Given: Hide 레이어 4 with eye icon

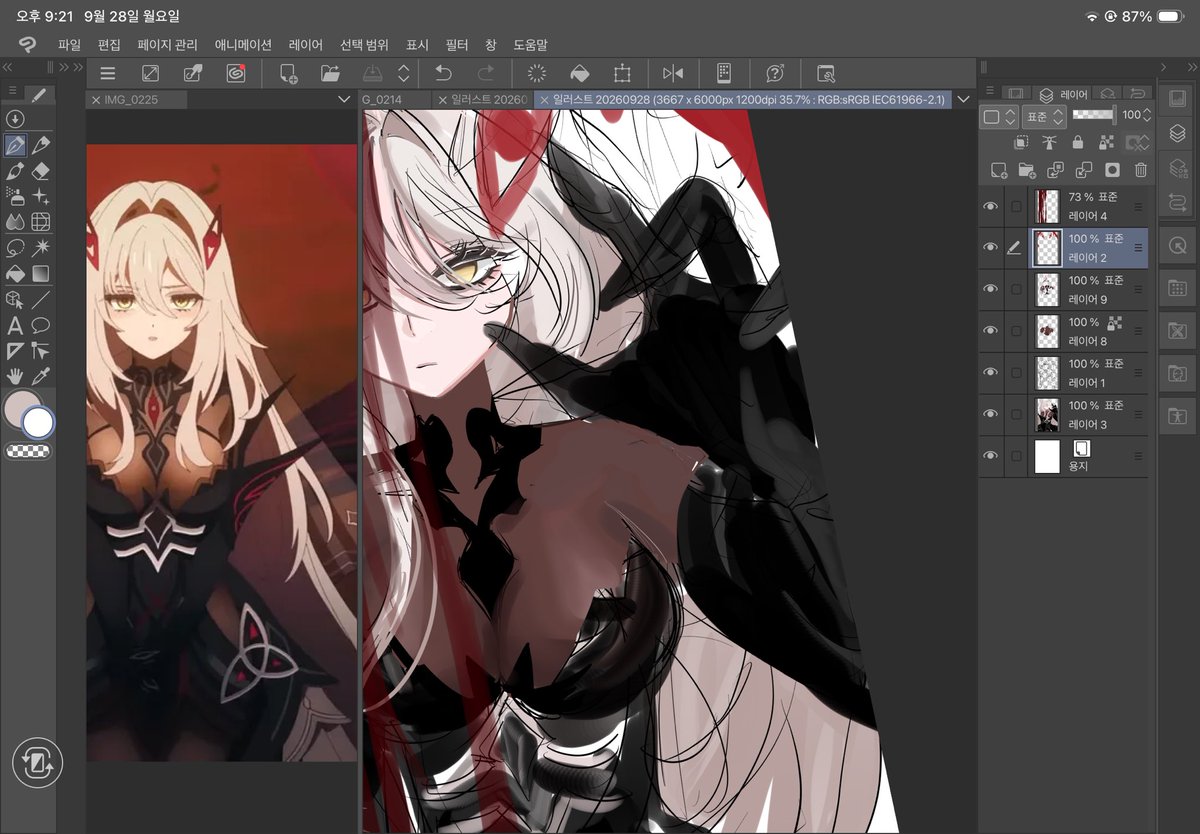Looking at the screenshot, I should 991,206.
